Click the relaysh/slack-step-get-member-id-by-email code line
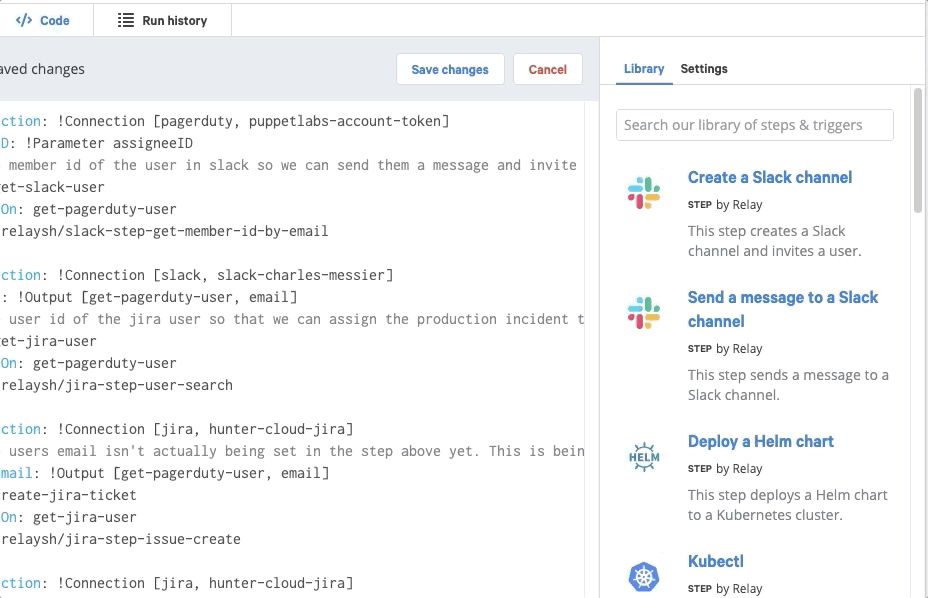Image resolution: width=928 pixels, height=598 pixels. [164, 231]
